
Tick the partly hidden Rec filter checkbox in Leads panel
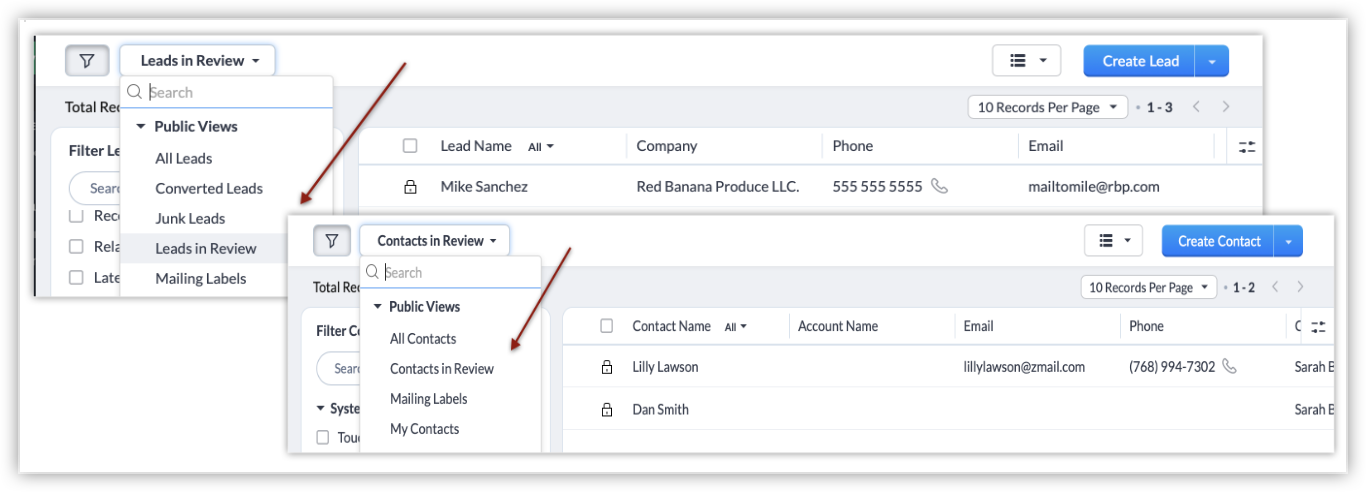tap(76, 216)
